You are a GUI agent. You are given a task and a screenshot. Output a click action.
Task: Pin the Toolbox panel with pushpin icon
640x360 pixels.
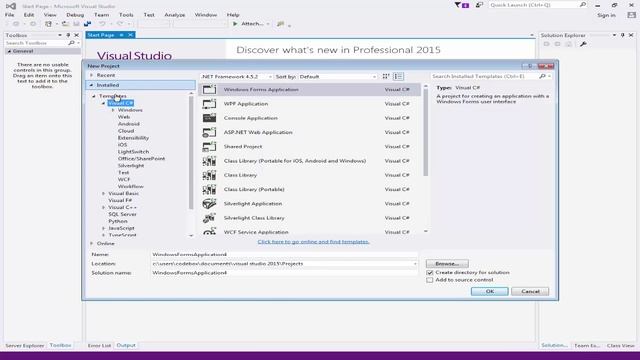(68, 35)
